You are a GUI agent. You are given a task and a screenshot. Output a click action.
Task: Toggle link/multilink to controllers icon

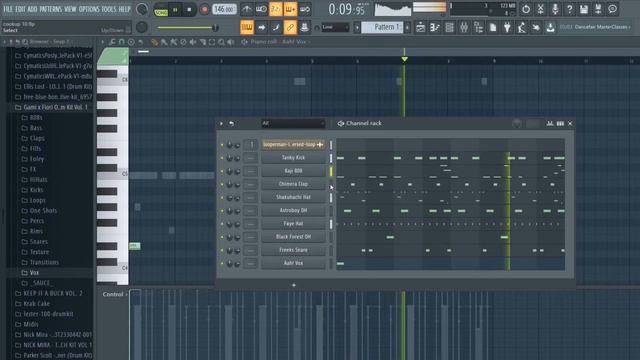[x=290, y=27]
